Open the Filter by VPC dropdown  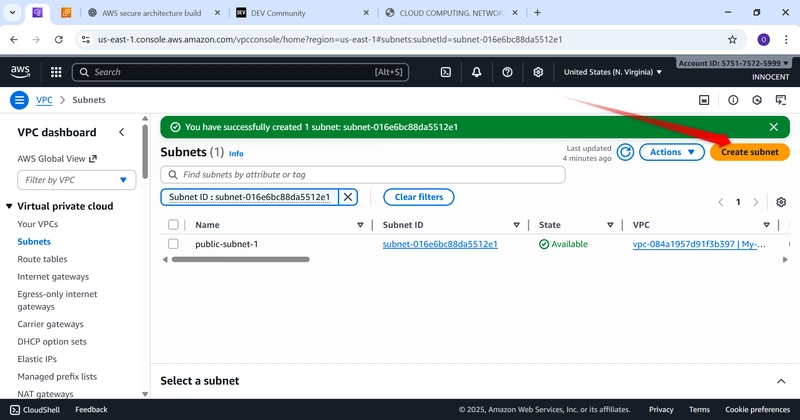[x=77, y=180]
